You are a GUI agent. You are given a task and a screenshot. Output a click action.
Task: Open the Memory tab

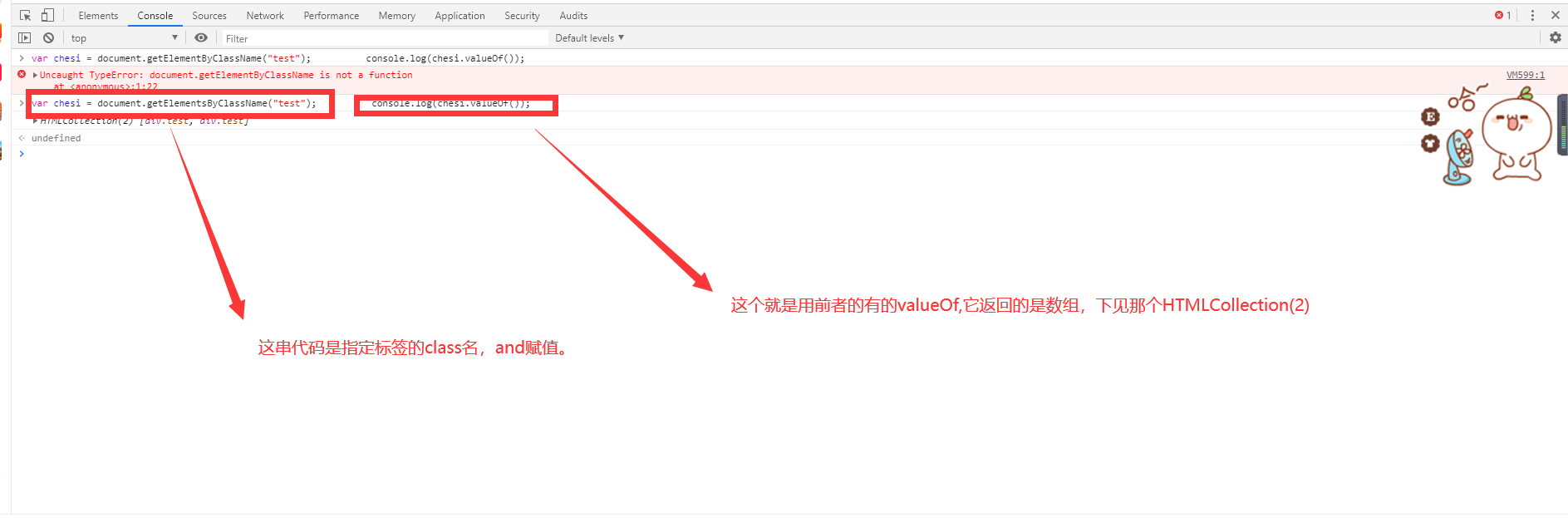pos(397,15)
